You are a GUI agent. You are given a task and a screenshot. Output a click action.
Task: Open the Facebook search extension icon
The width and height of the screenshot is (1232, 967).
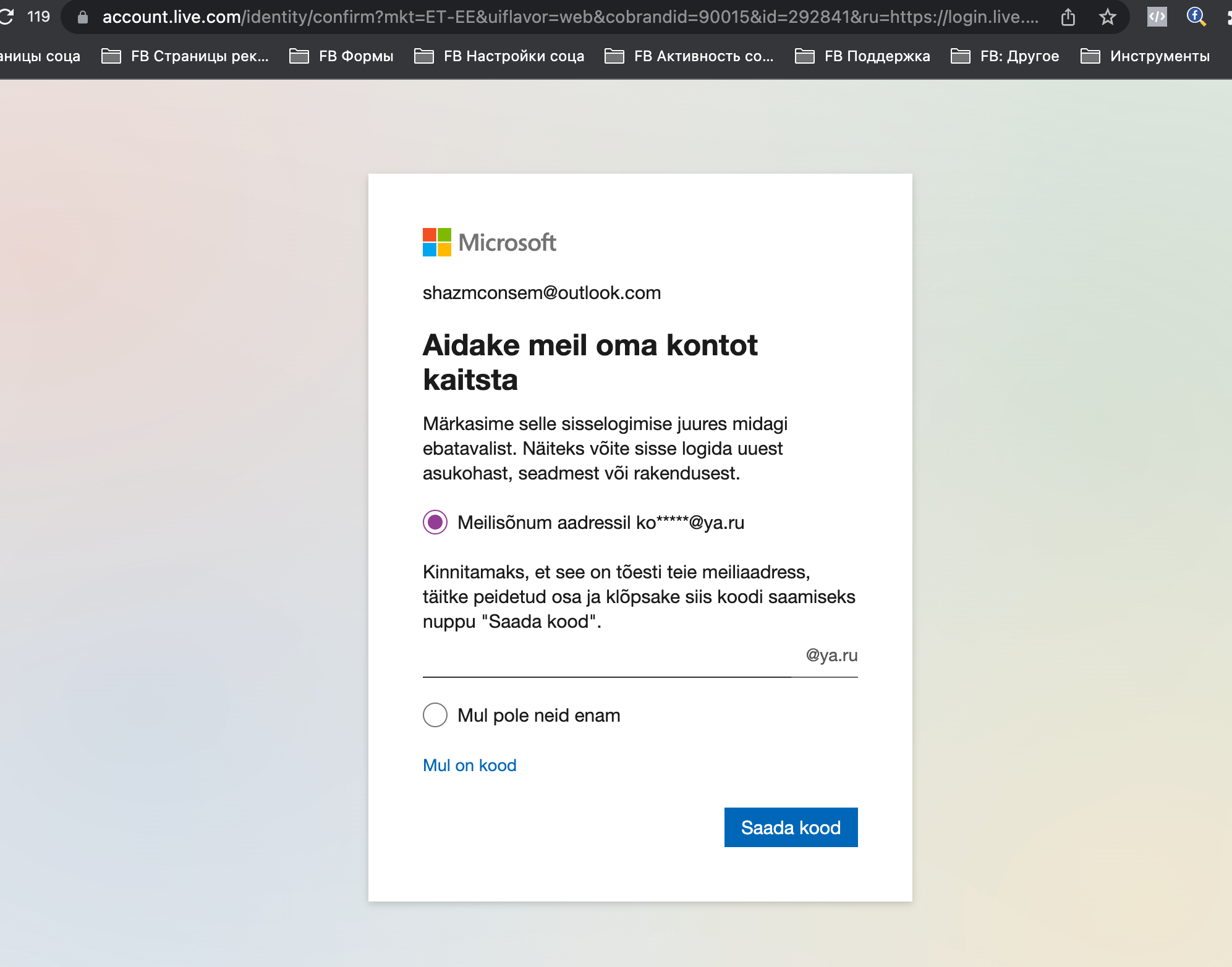[x=1197, y=17]
